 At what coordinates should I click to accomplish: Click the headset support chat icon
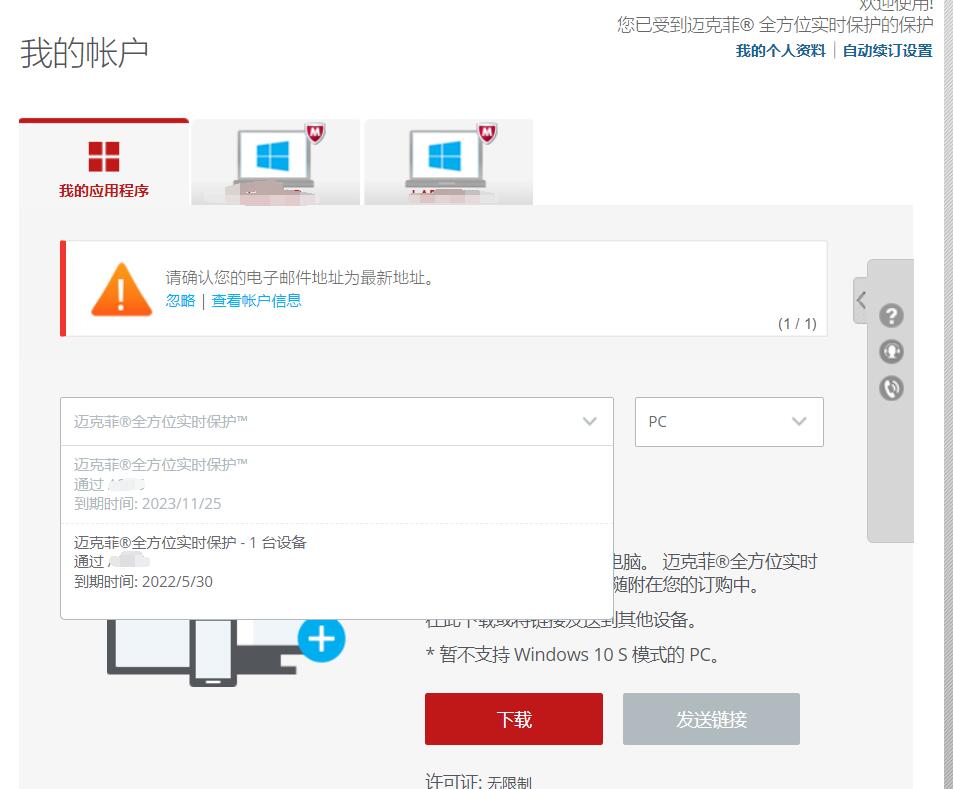891,351
